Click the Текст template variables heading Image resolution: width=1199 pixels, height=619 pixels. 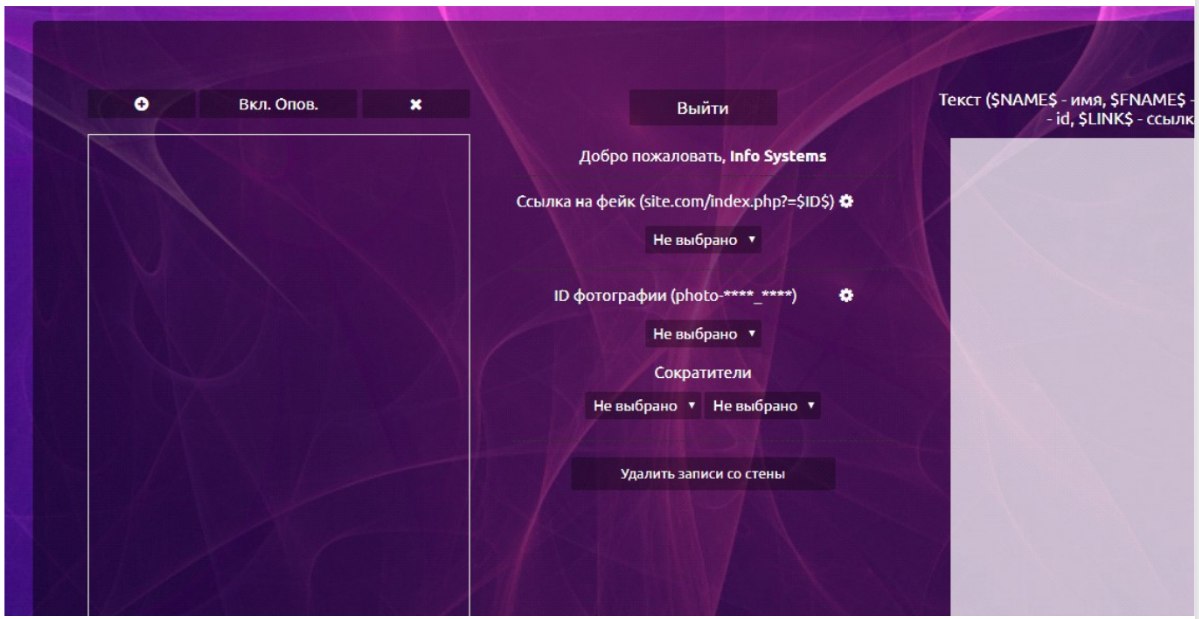tap(1068, 110)
